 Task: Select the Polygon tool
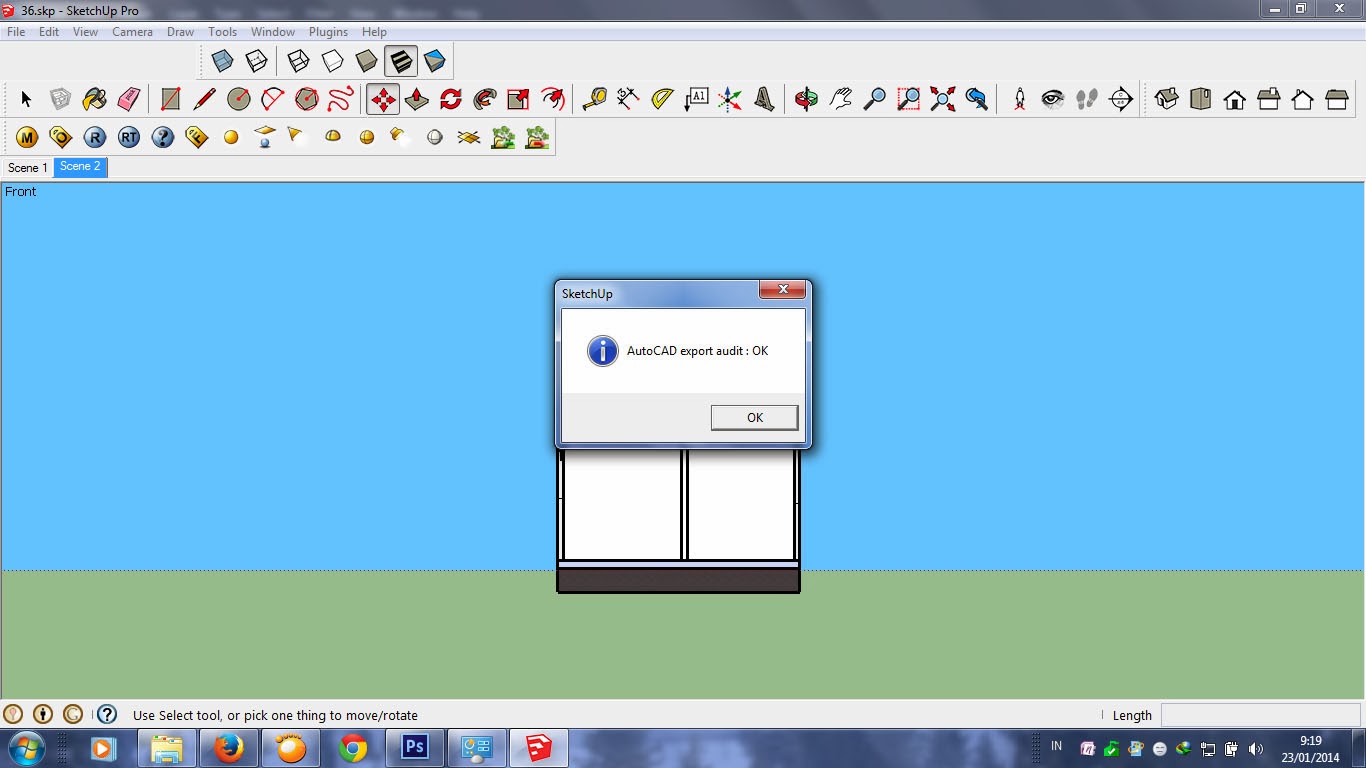pos(306,99)
